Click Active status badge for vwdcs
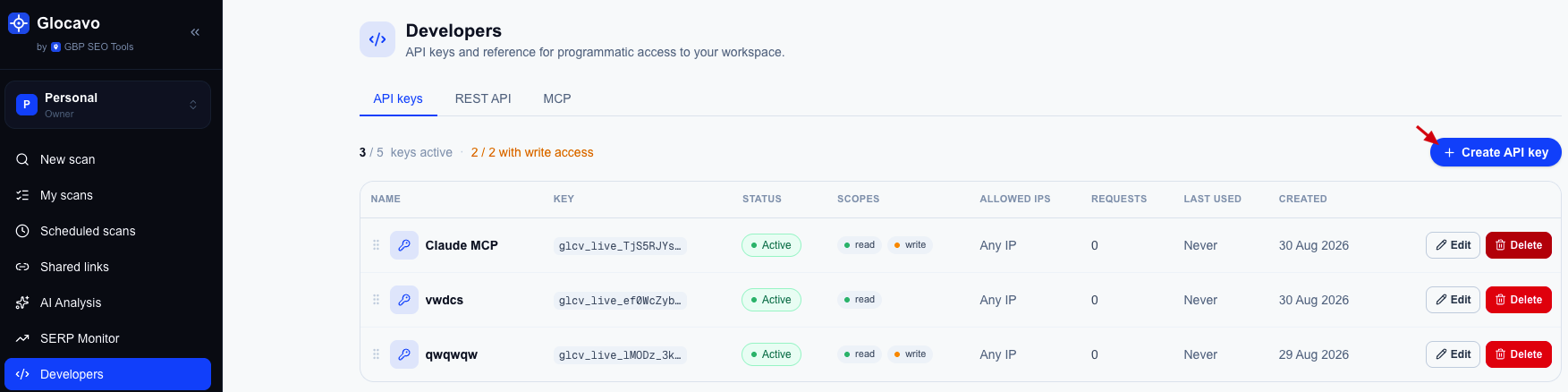Screen dimensions: 1568x392 click(x=771, y=300)
